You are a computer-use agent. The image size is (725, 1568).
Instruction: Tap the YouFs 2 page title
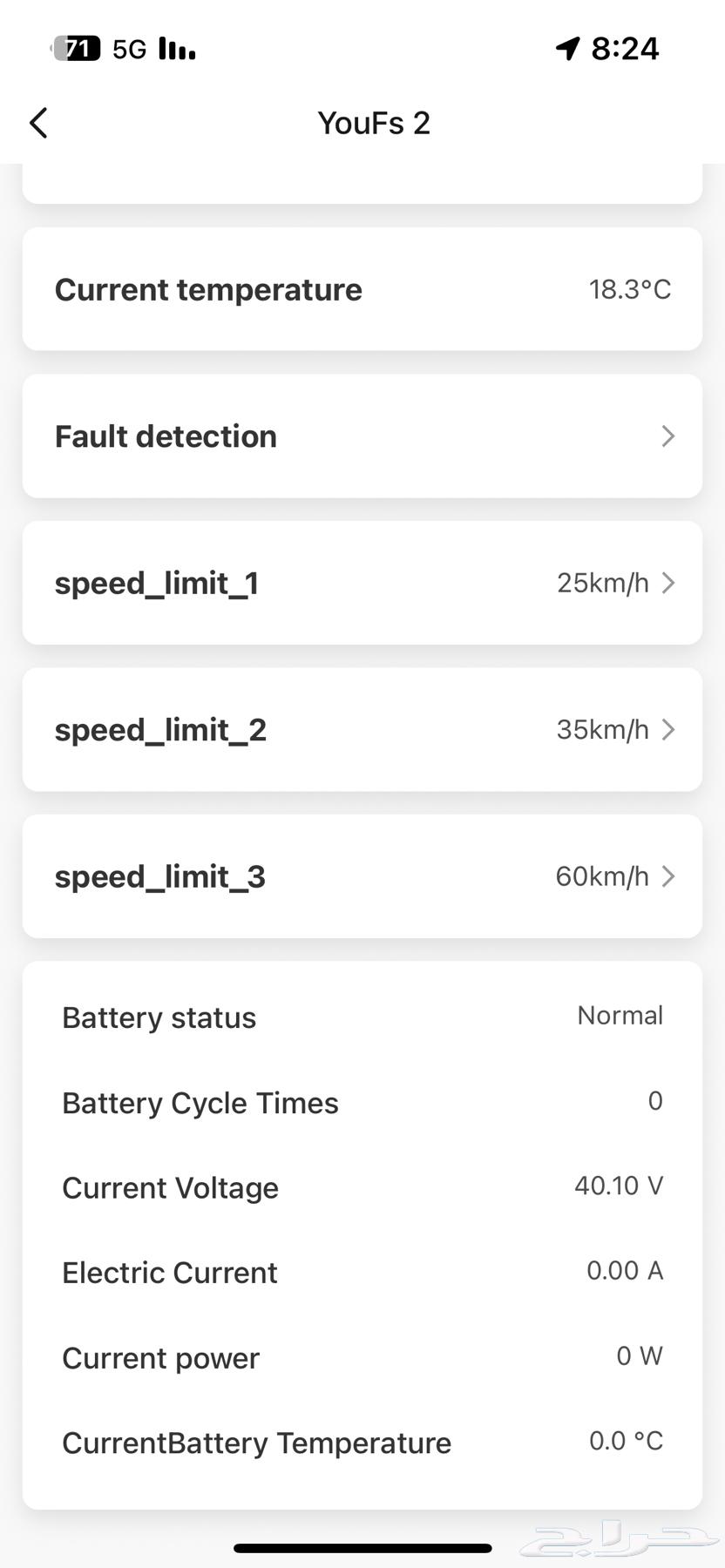[374, 124]
